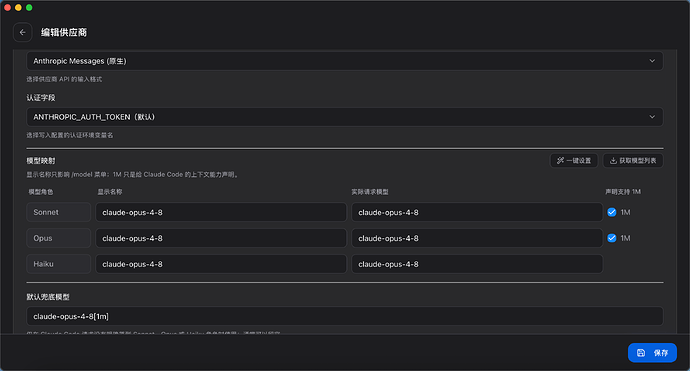Edit the Sonnet actual request model field
690x371 pixels.
(x=477, y=213)
